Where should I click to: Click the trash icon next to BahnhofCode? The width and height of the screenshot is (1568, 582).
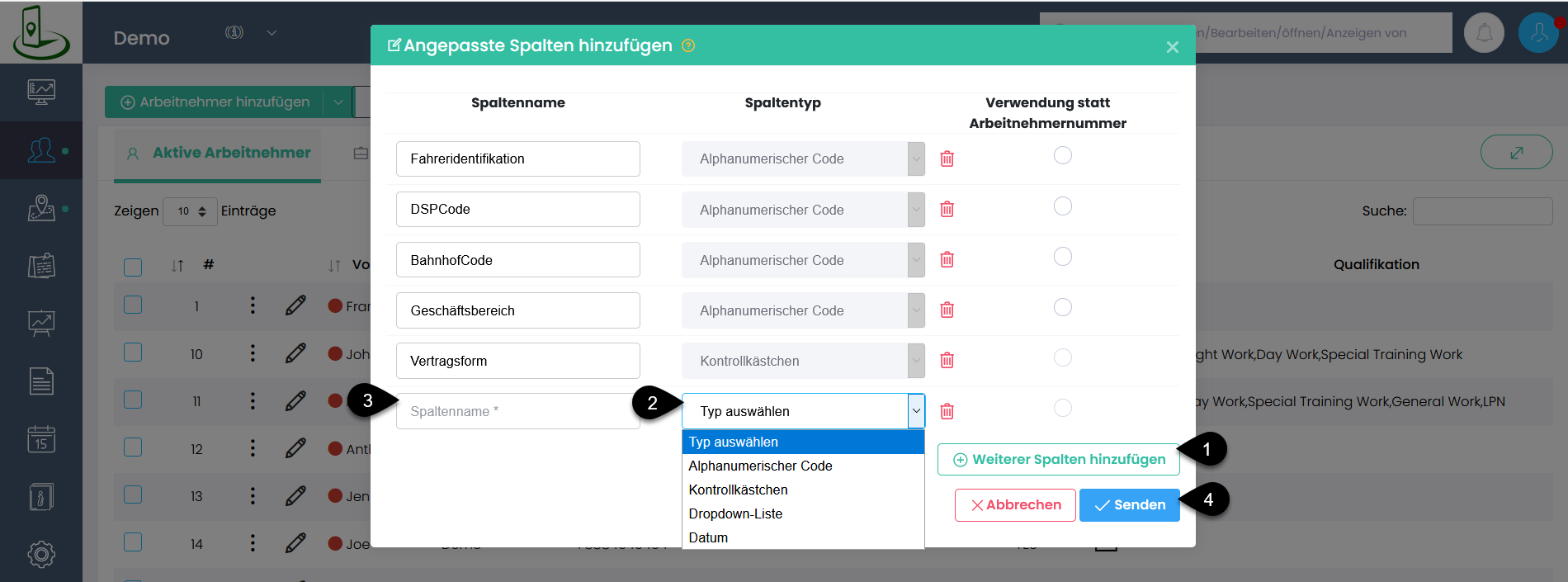[947, 260]
